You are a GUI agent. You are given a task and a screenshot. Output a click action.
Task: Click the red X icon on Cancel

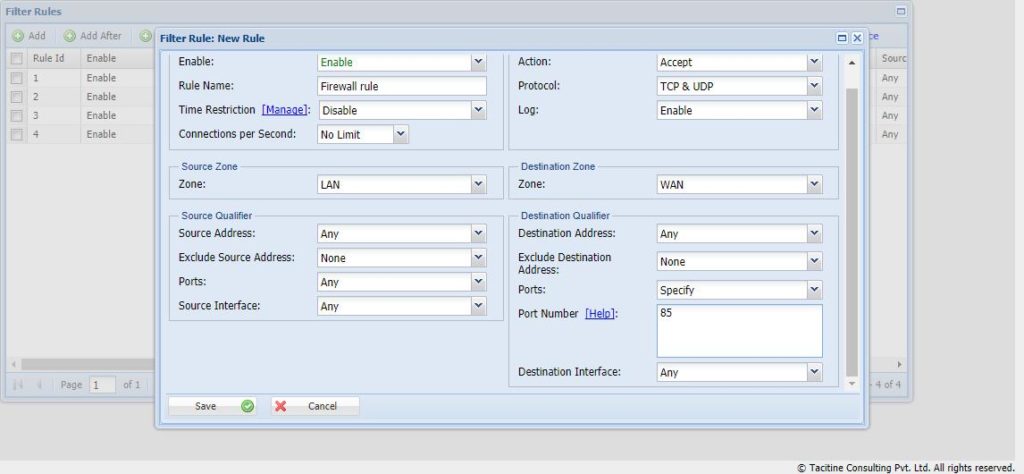pos(281,406)
